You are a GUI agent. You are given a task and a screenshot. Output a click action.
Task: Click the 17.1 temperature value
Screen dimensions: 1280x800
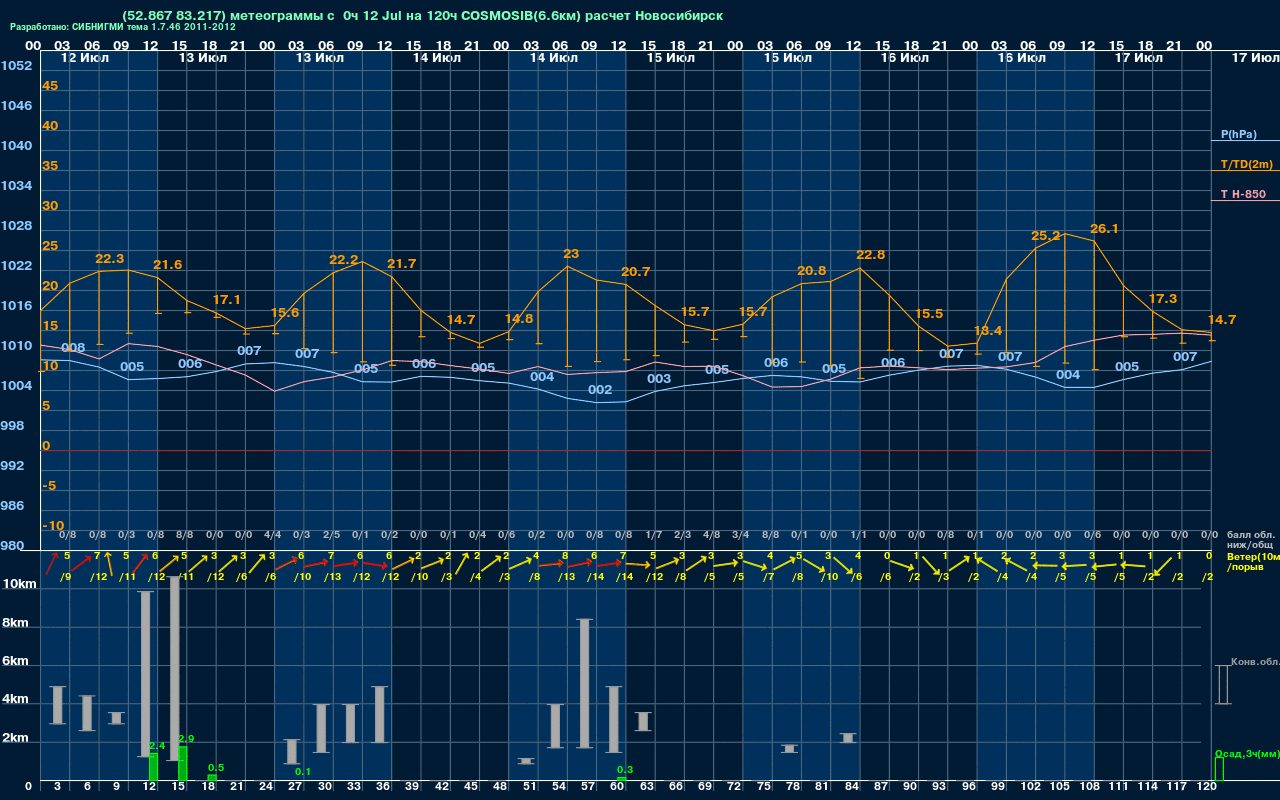coord(226,300)
